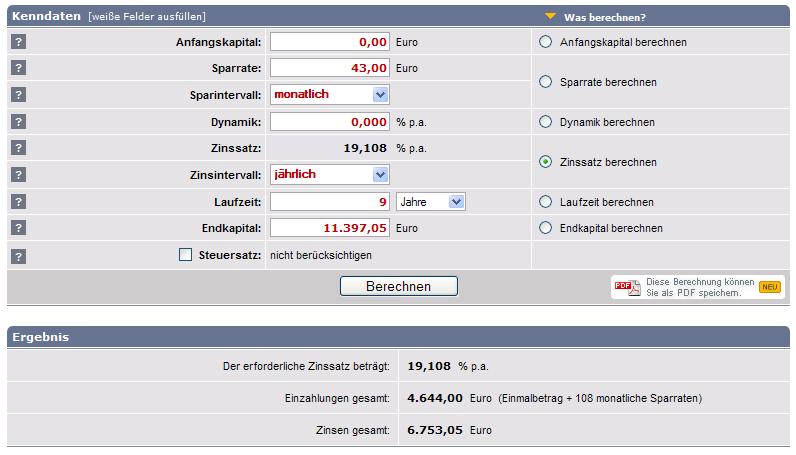
Task: Focus the Sparrate input with 43,00
Action: [x=329, y=68]
